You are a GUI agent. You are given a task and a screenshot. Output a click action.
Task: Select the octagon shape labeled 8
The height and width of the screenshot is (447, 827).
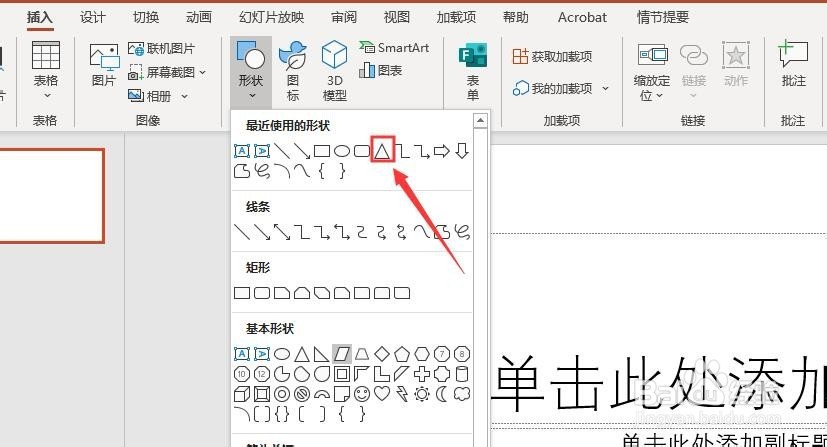coord(462,354)
